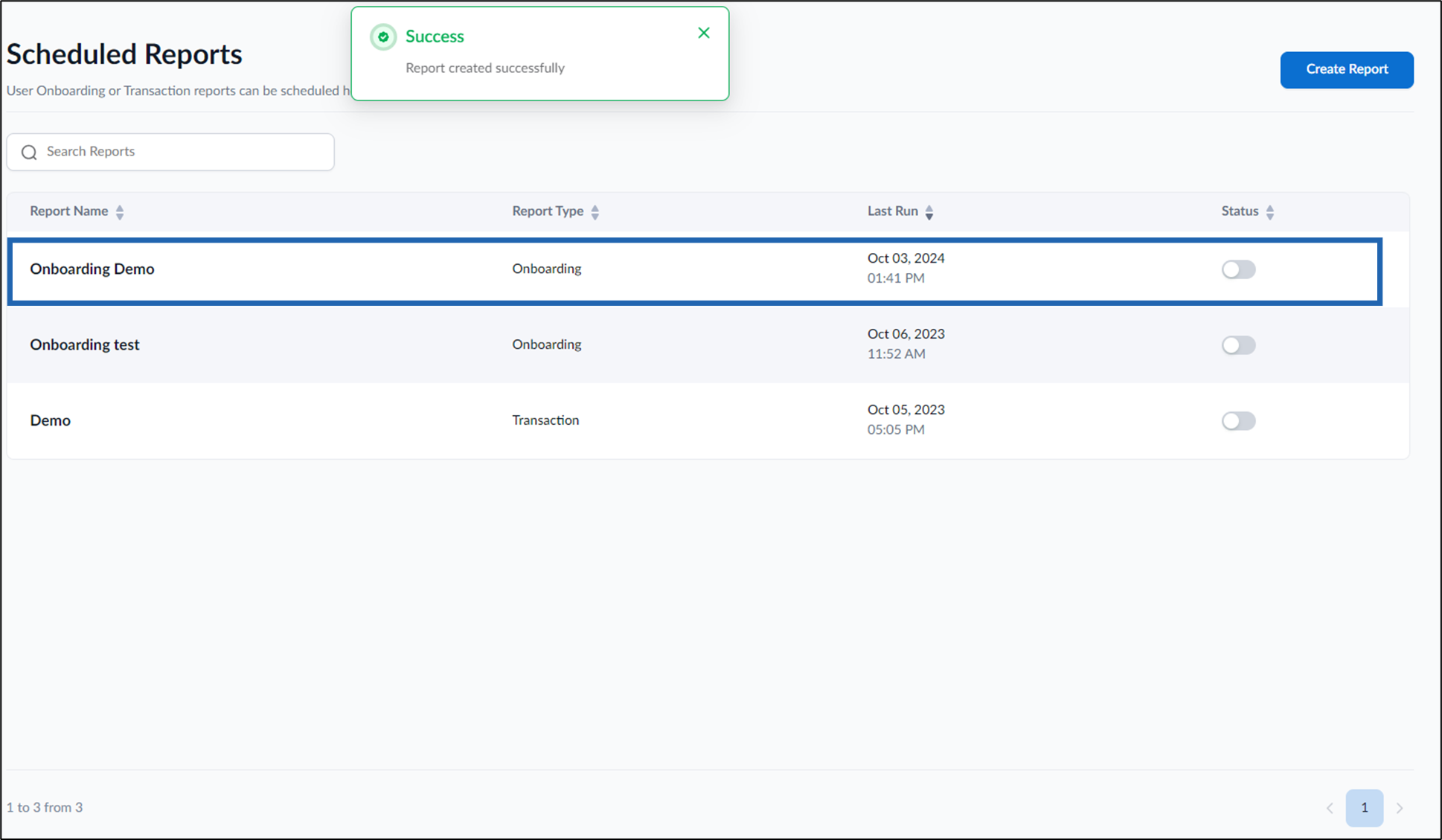Click the Status column header

coord(1240,211)
